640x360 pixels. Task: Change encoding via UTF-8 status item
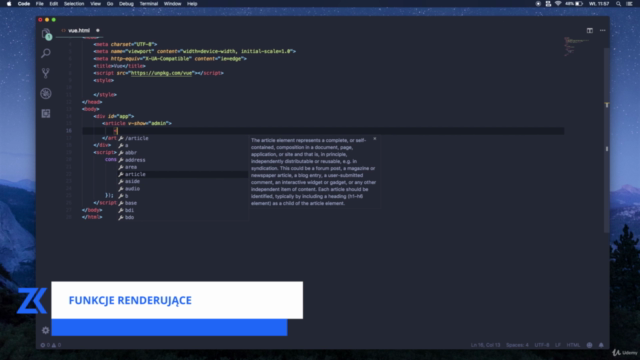pos(542,345)
